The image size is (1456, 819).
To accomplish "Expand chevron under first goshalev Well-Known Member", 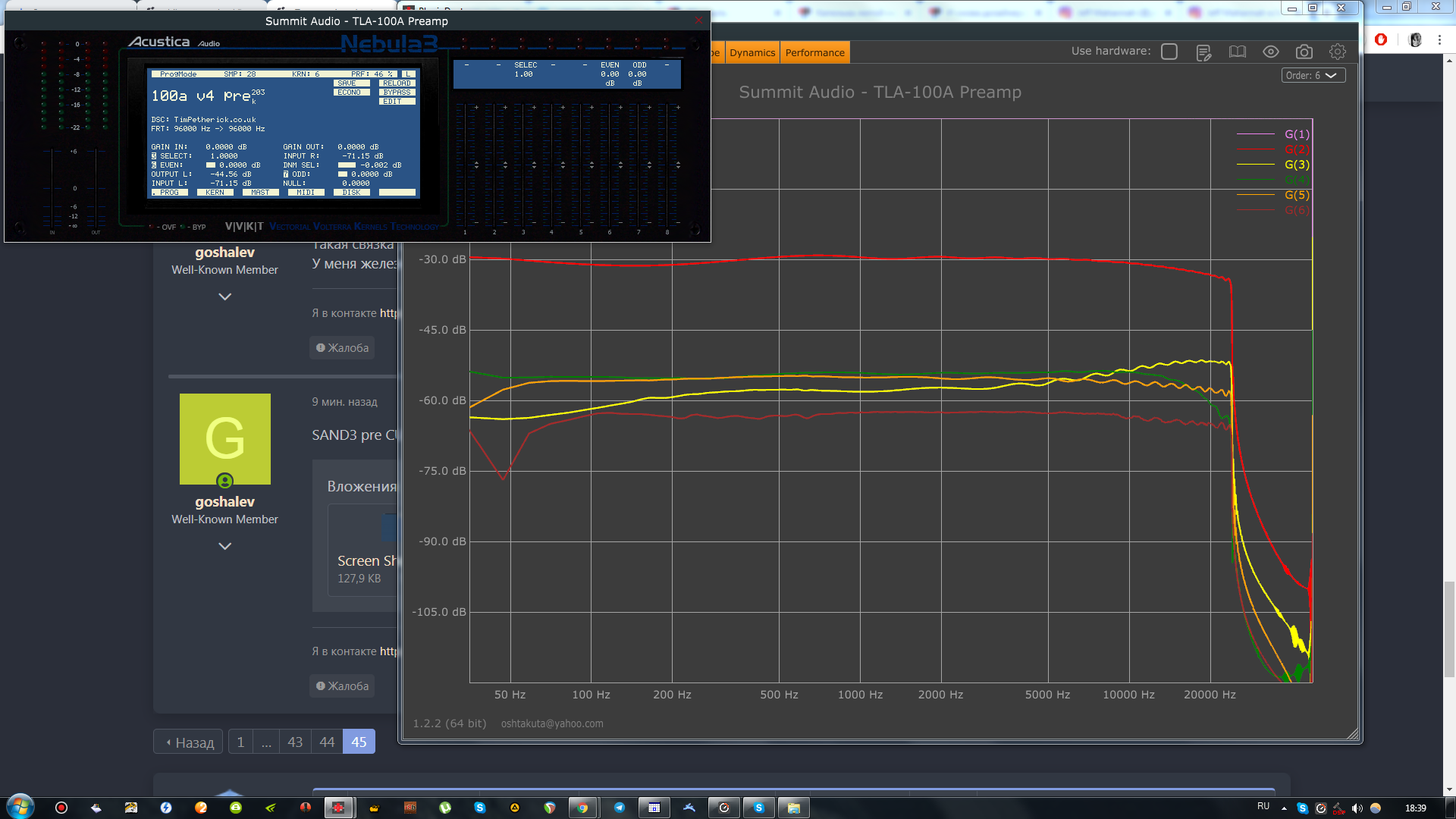I will pos(224,297).
